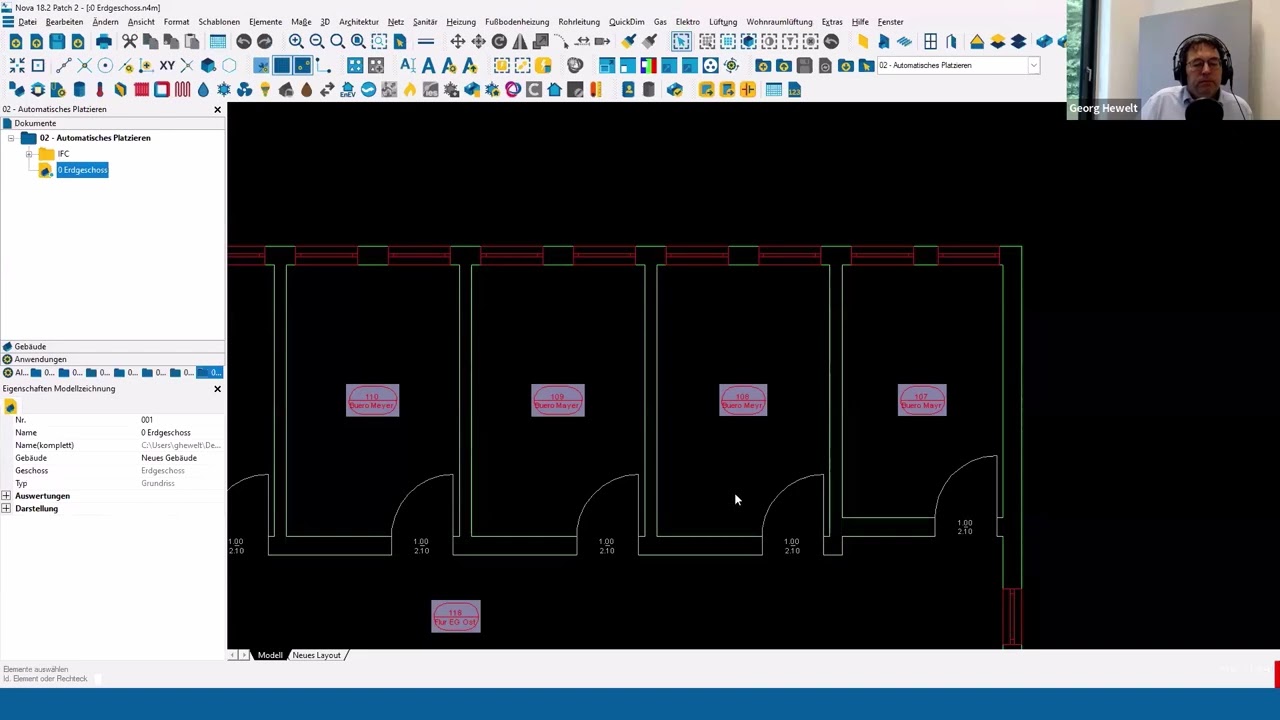Click the rotate circular arrow icon

[499, 41]
